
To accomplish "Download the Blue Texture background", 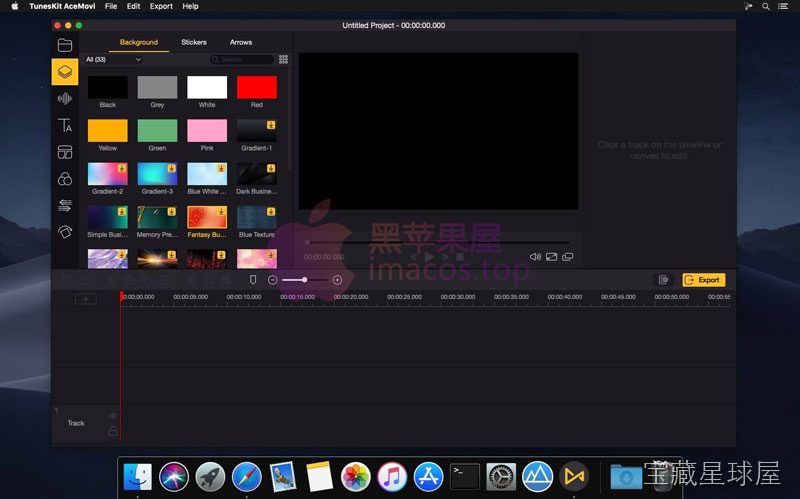I will point(271,211).
